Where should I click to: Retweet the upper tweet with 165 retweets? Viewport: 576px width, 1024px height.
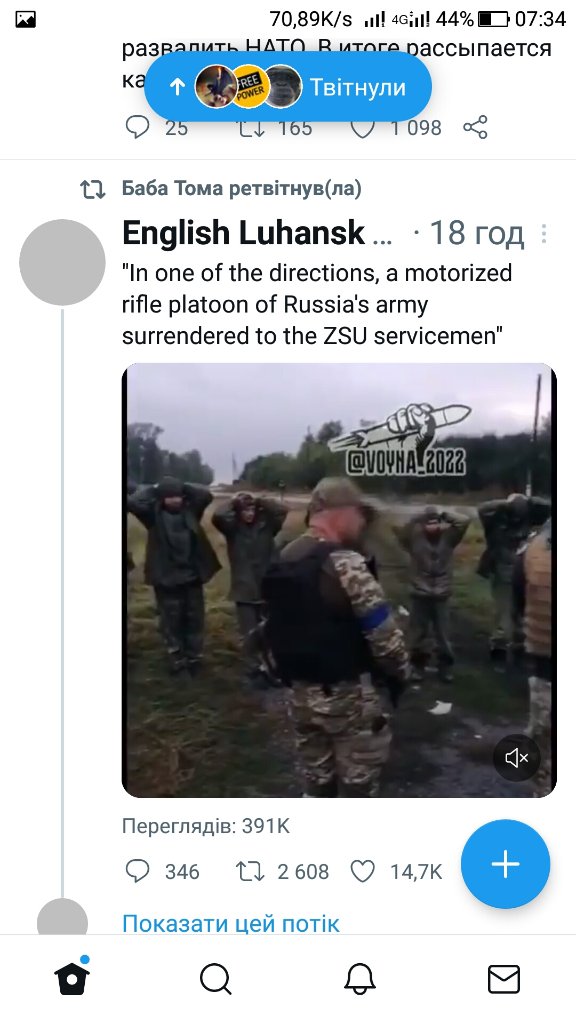pos(249,127)
